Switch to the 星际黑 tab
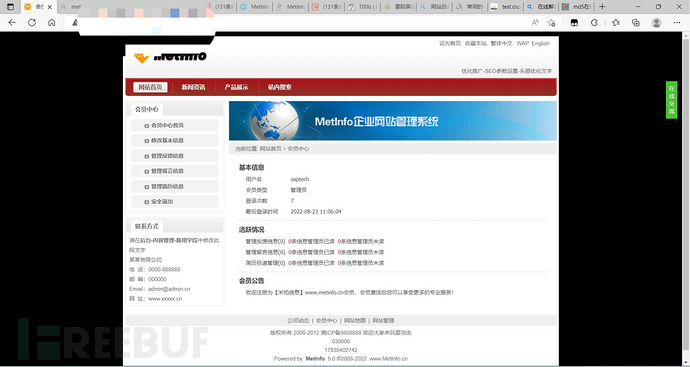Image resolution: width=690 pixels, height=367 pixels. click(398, 7)
